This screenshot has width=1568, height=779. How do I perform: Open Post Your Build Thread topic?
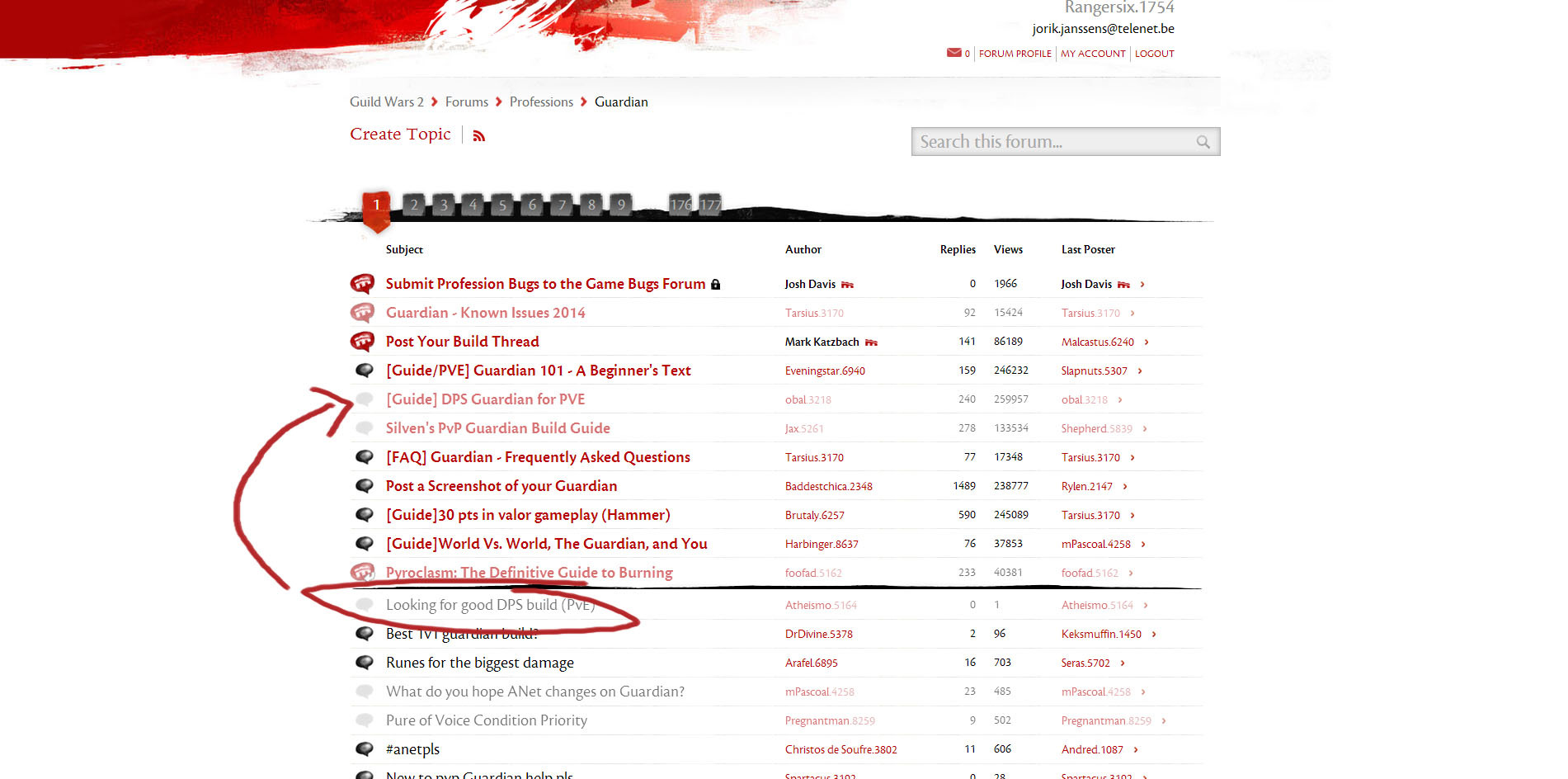tap(462, 342)
